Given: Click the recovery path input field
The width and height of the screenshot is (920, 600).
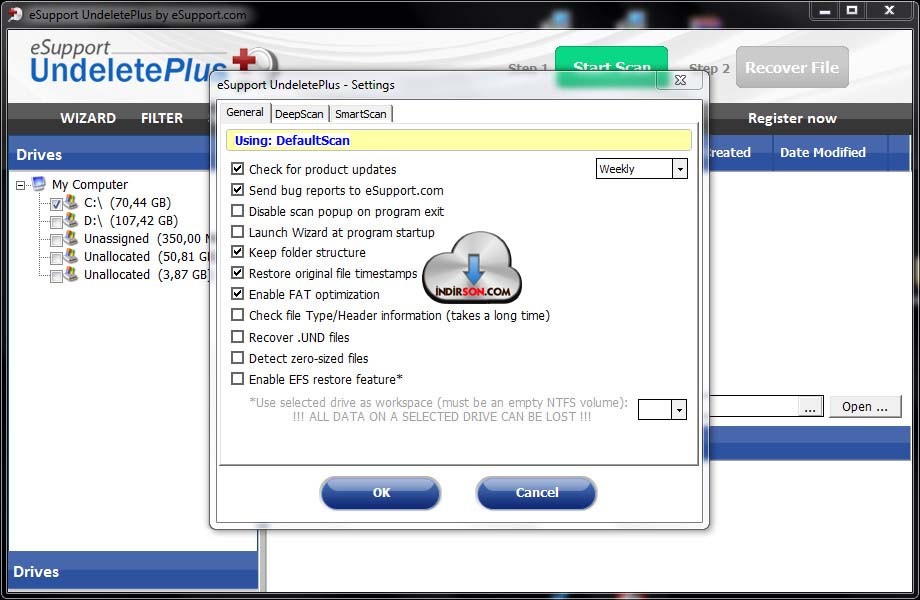Looking at the screenshot, I should coord(754,406).
